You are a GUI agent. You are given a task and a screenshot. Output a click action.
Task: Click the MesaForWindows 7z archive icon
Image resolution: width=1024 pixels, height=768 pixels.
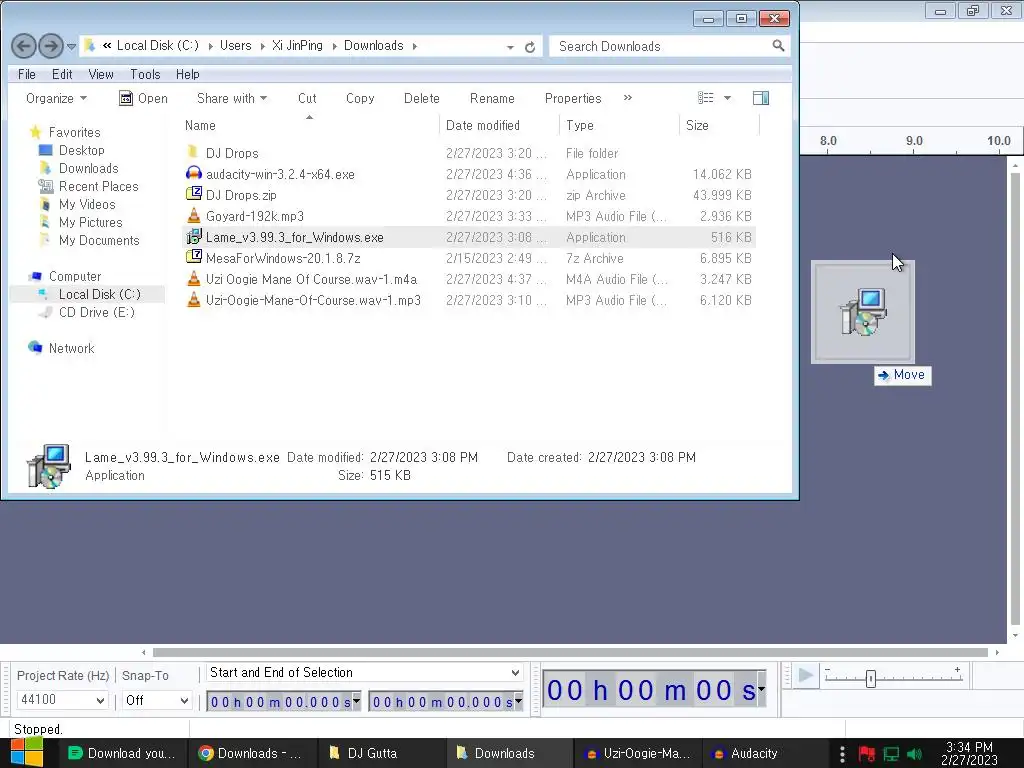[x=193, y=258]
